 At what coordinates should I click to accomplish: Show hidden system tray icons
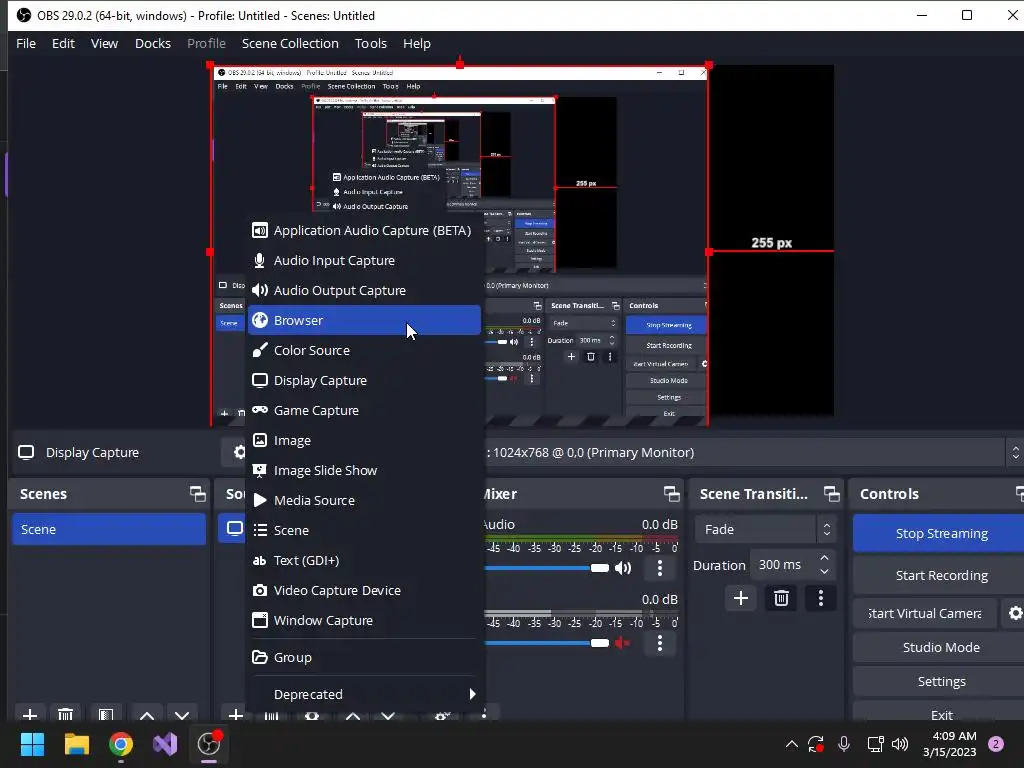tap(792, 744)
